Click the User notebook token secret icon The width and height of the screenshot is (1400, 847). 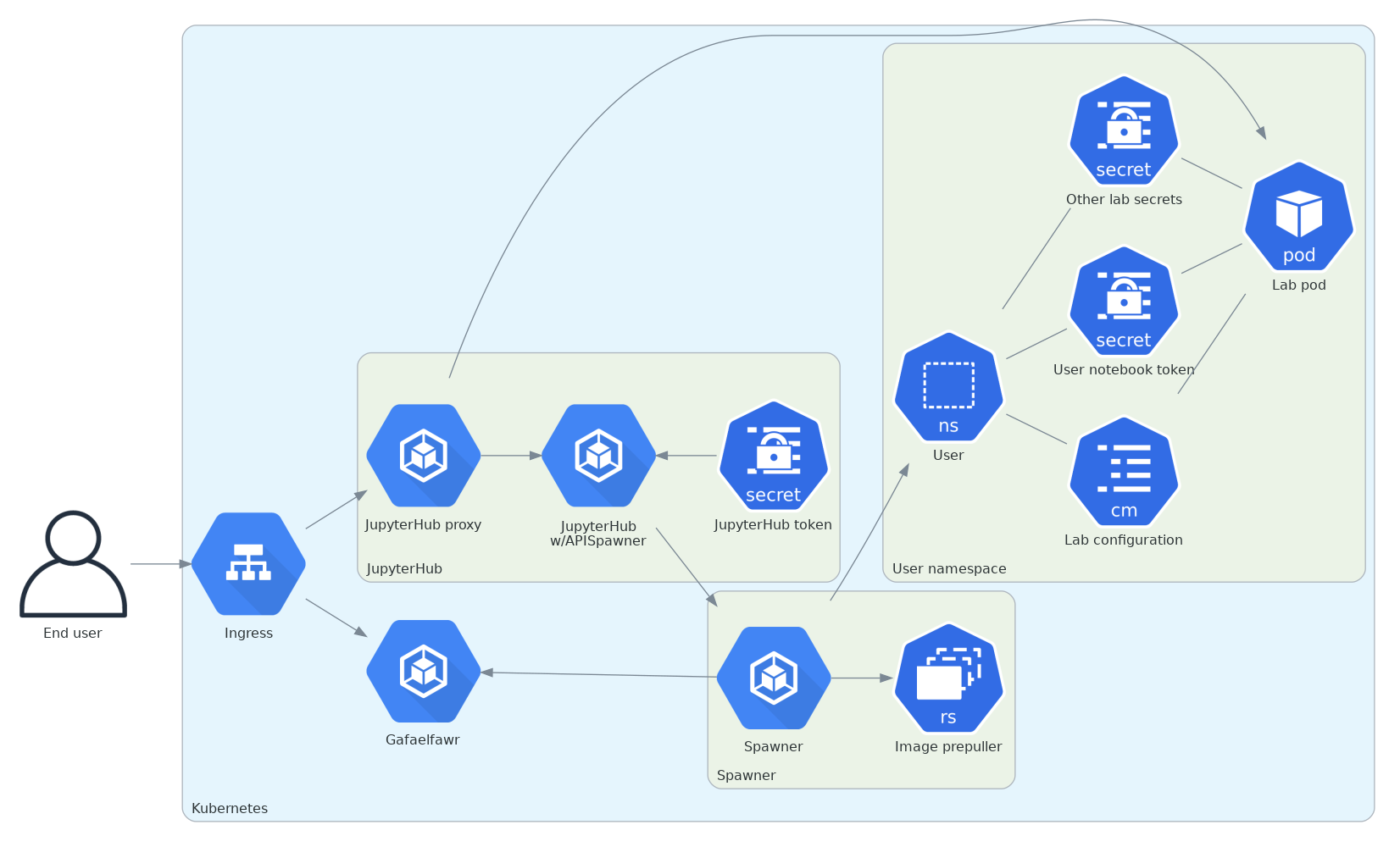point(1124,302)
